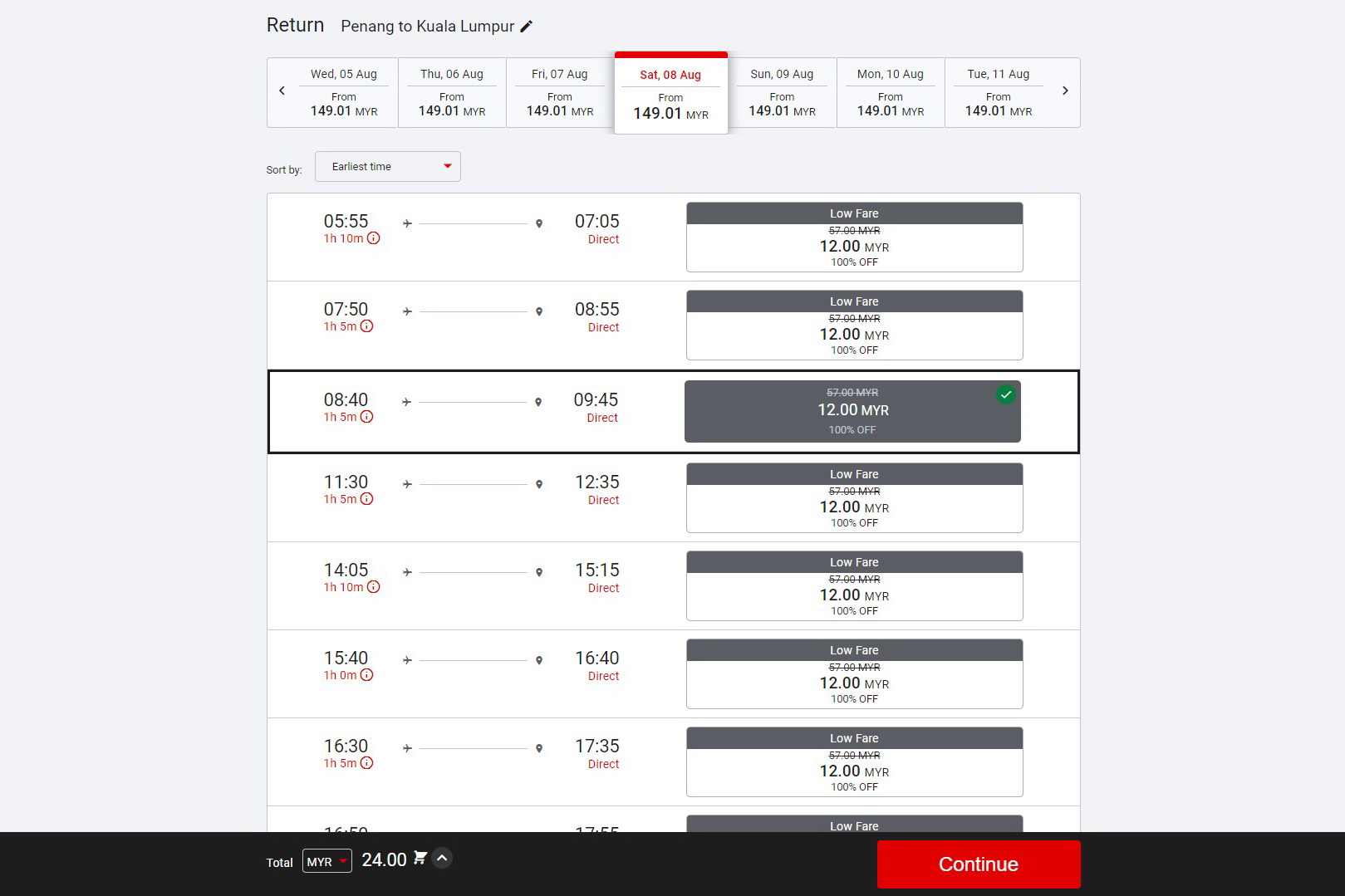This screenshot has height=896, width=1345.
Task: Choose the Low Fare for the 05:55 flight
Action: [854, 237]
